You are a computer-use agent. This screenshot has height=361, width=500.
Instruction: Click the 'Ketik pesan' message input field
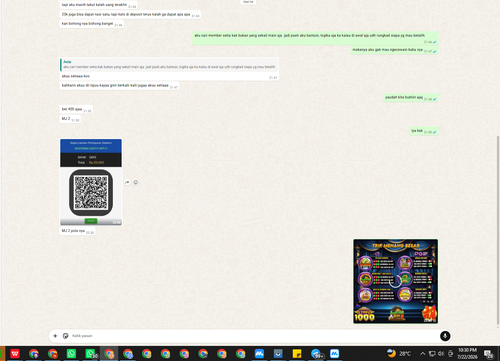coord(253,336)
